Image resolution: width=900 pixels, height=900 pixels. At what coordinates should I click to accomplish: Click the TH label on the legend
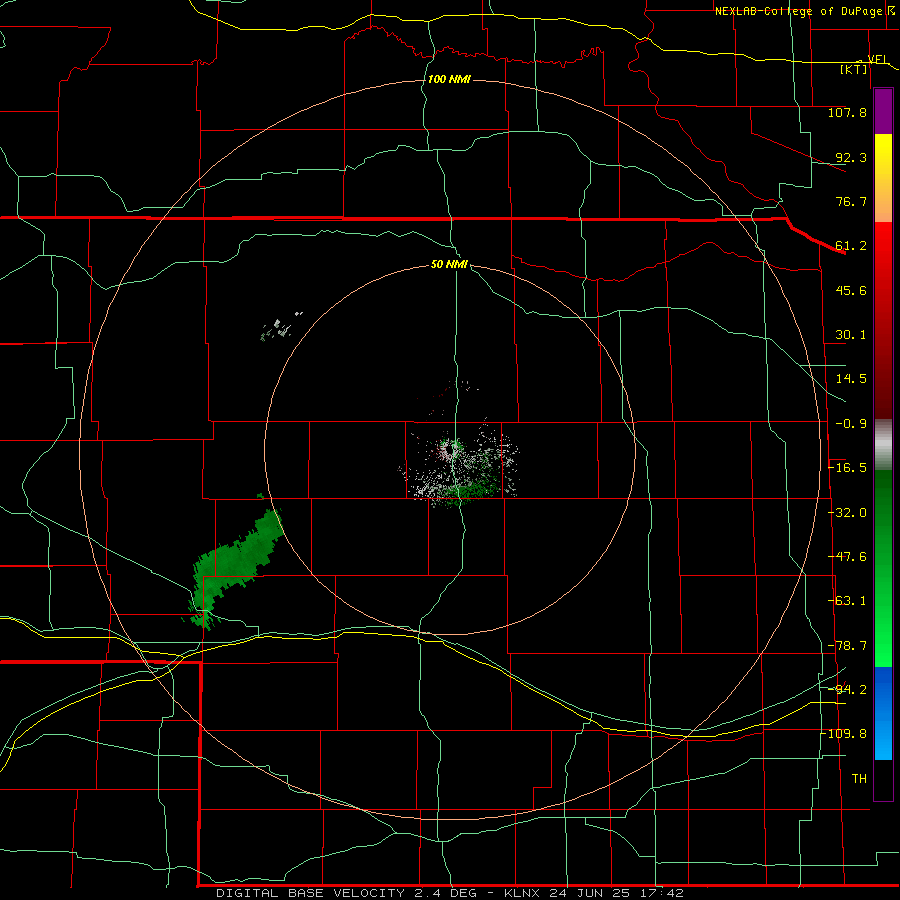pyautogui.click(x=859, y=779)
